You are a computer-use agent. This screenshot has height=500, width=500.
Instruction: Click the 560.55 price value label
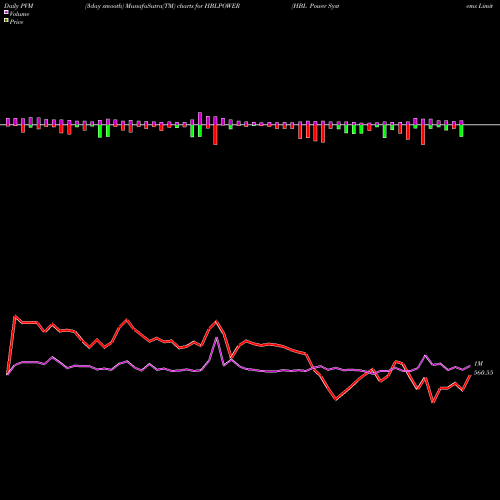coord(483,373)
